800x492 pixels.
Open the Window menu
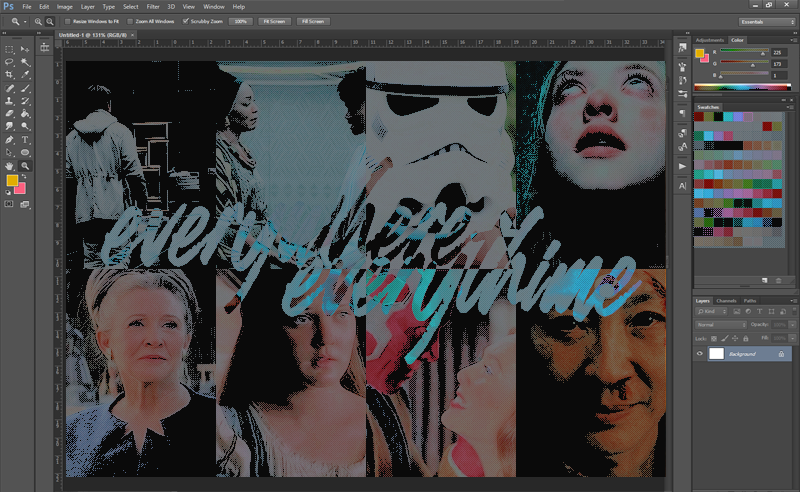214,7
